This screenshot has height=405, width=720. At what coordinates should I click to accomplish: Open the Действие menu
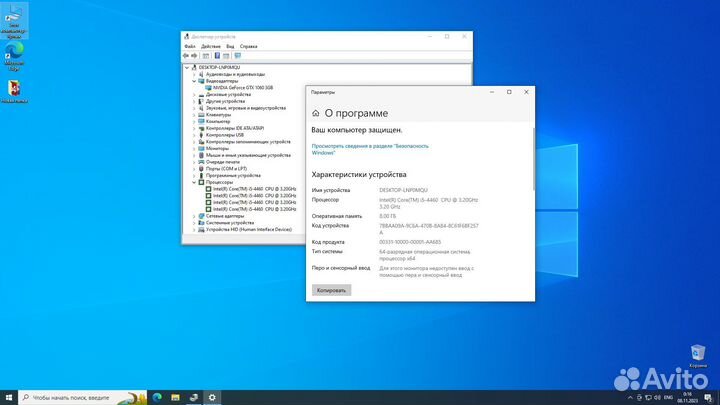click(210, 46)
